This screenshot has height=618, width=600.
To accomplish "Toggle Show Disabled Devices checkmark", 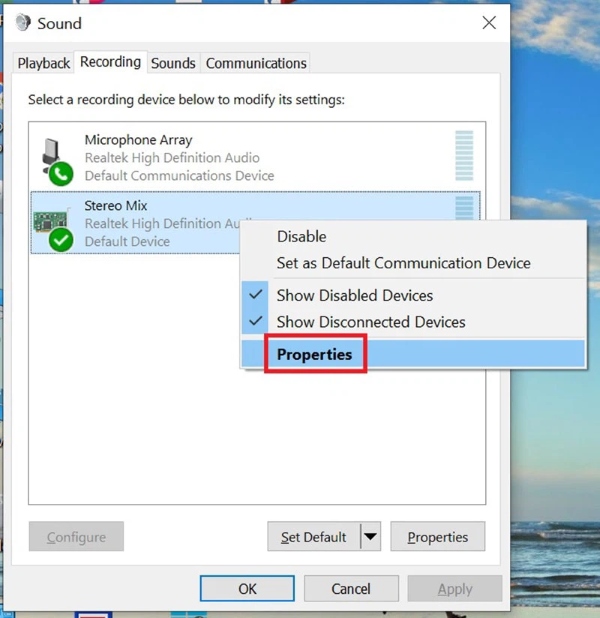I will tap(257, 295).
